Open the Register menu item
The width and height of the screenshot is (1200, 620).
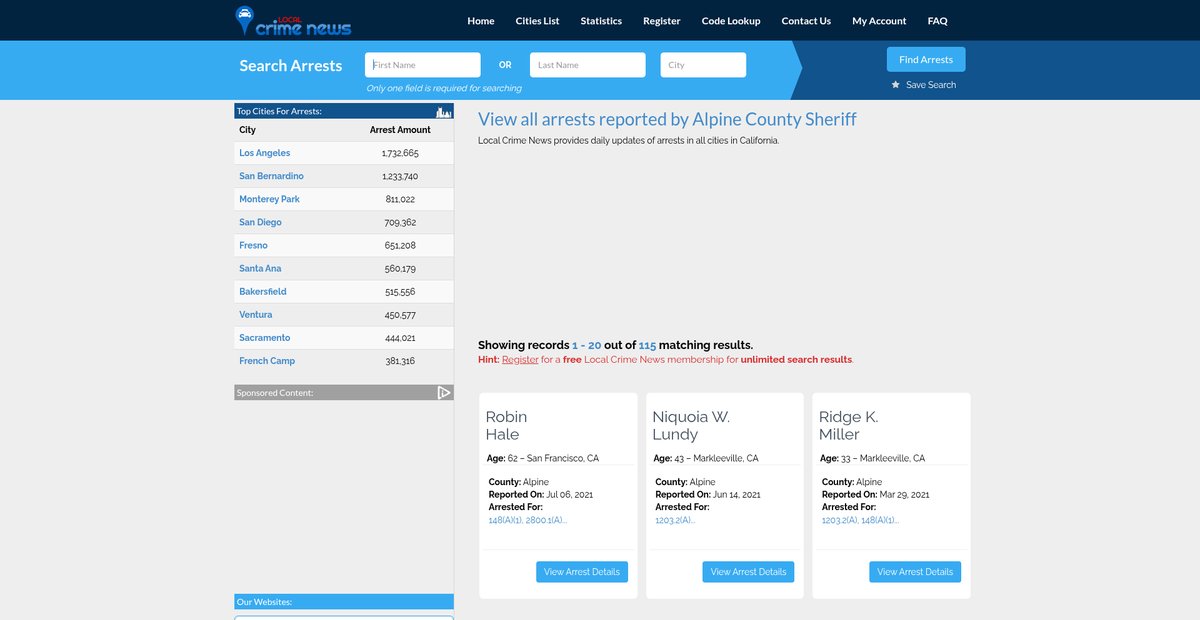tap(662, 21)
